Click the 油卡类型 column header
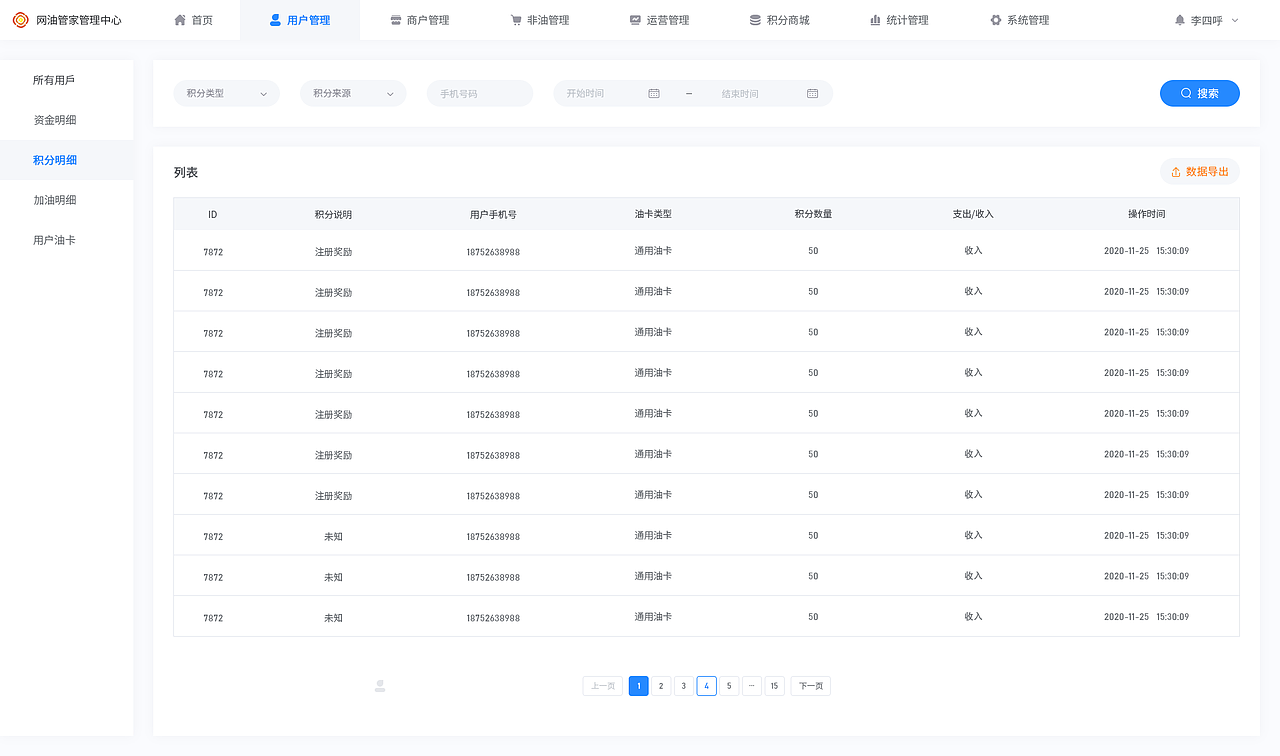Screen dimensions: 1280x756 (653, 214)
